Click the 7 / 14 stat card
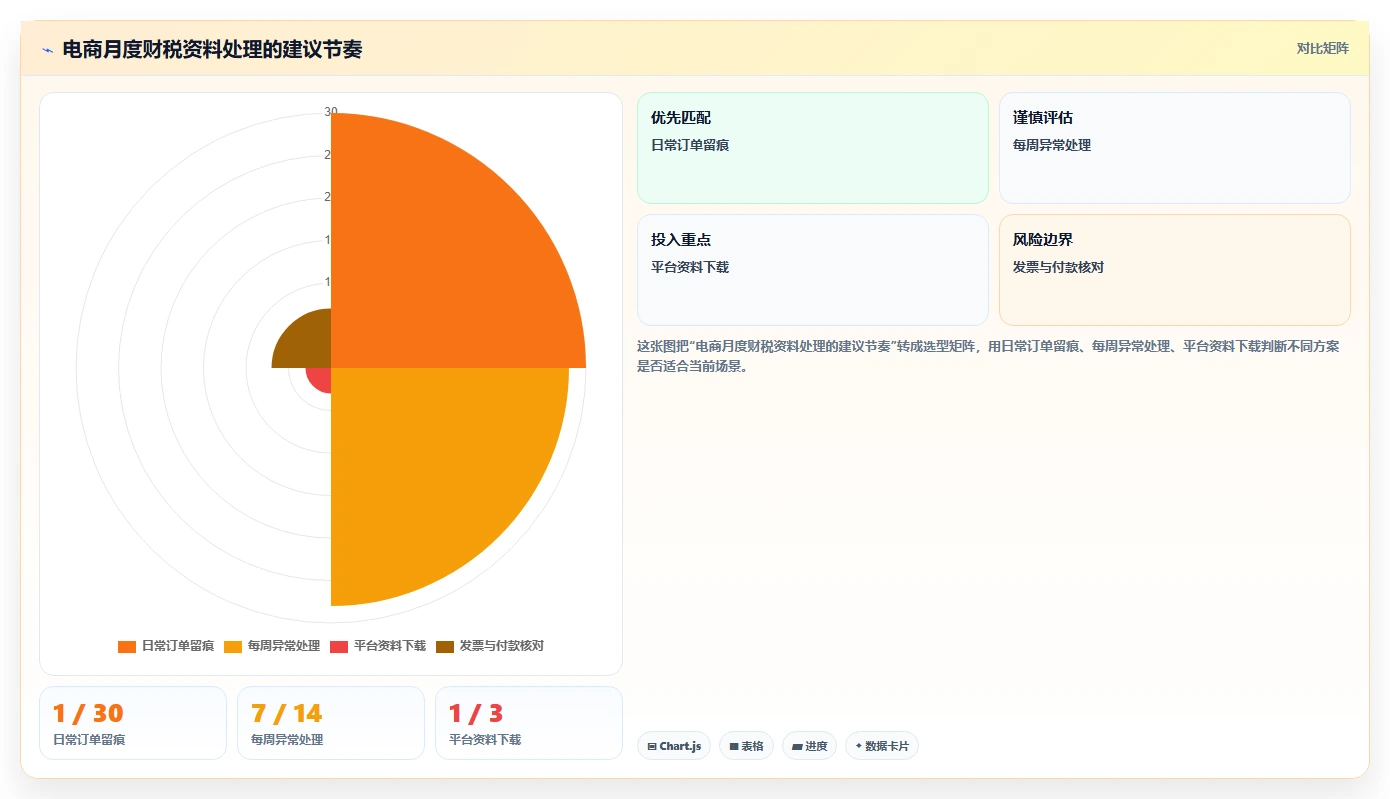The image size is (1390, 799). (x=331, y=723)
